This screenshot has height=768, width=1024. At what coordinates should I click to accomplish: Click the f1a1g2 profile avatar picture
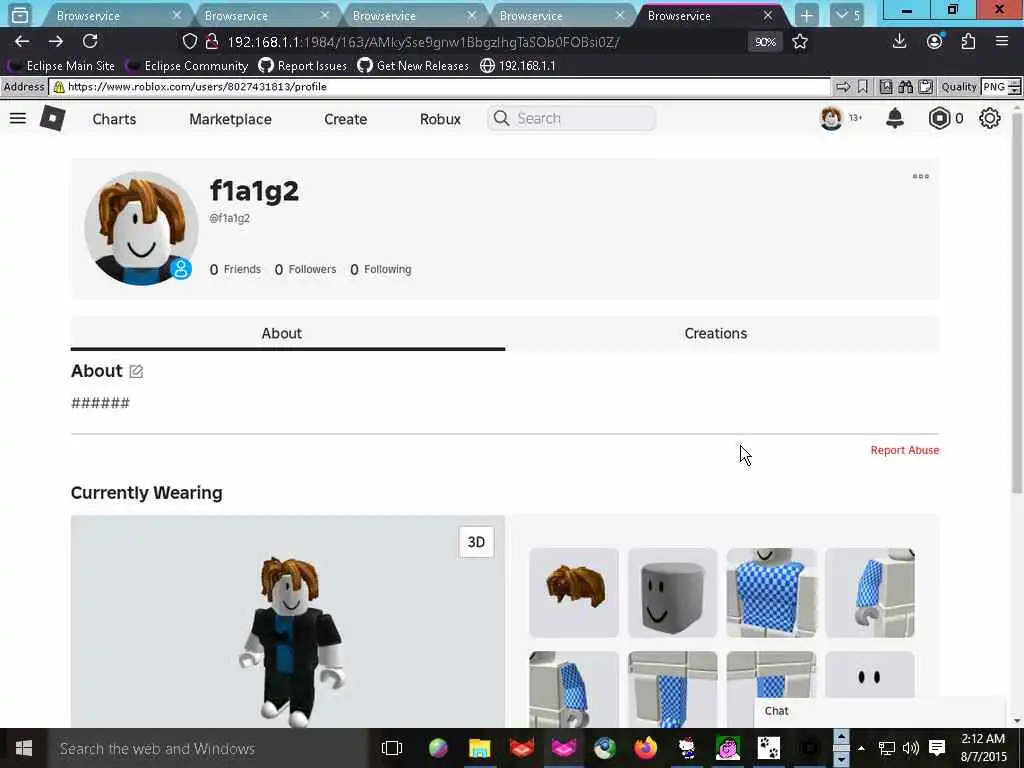pos(141,229)
